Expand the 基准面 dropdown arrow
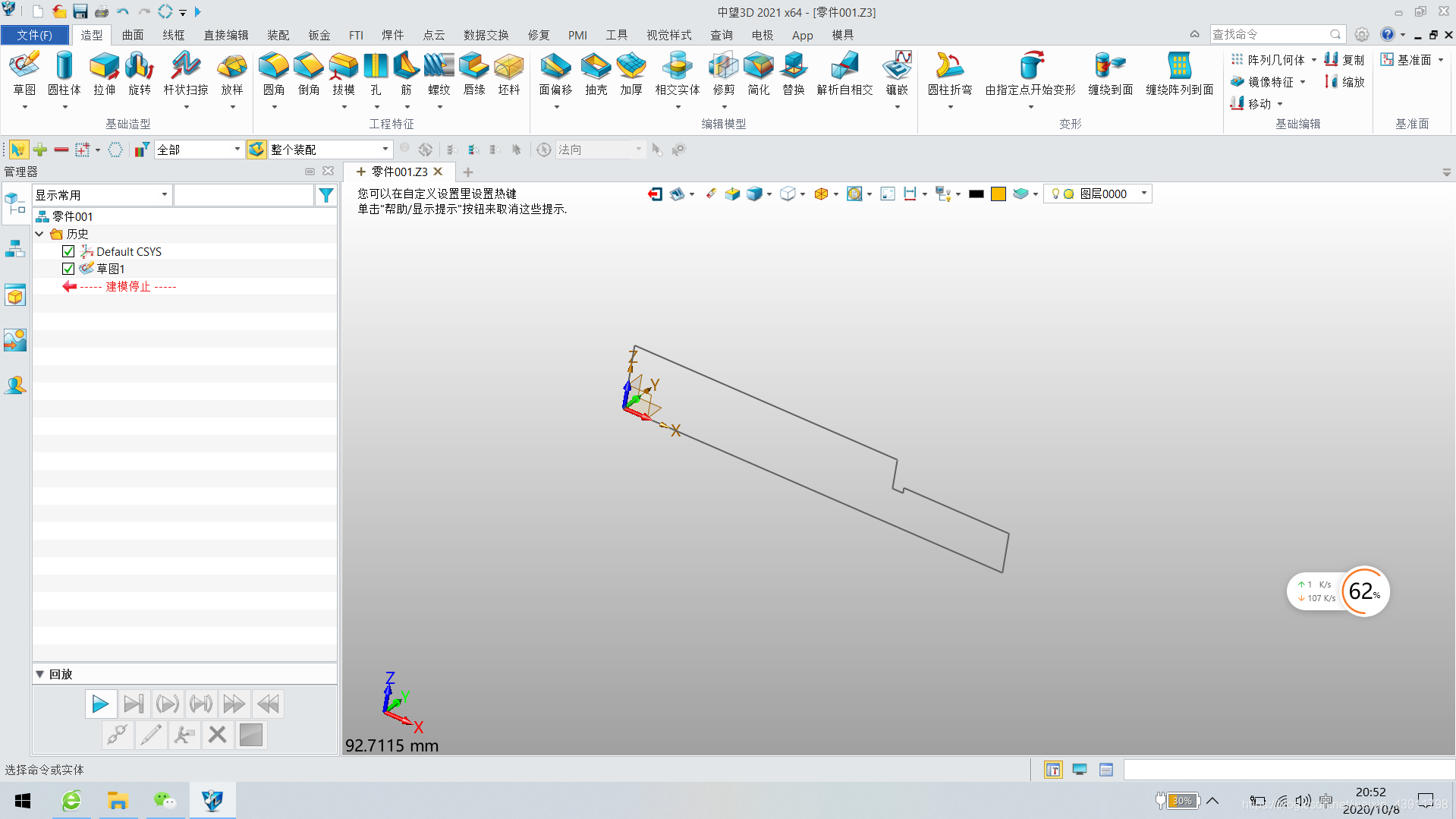 (x=1440, y=60)
